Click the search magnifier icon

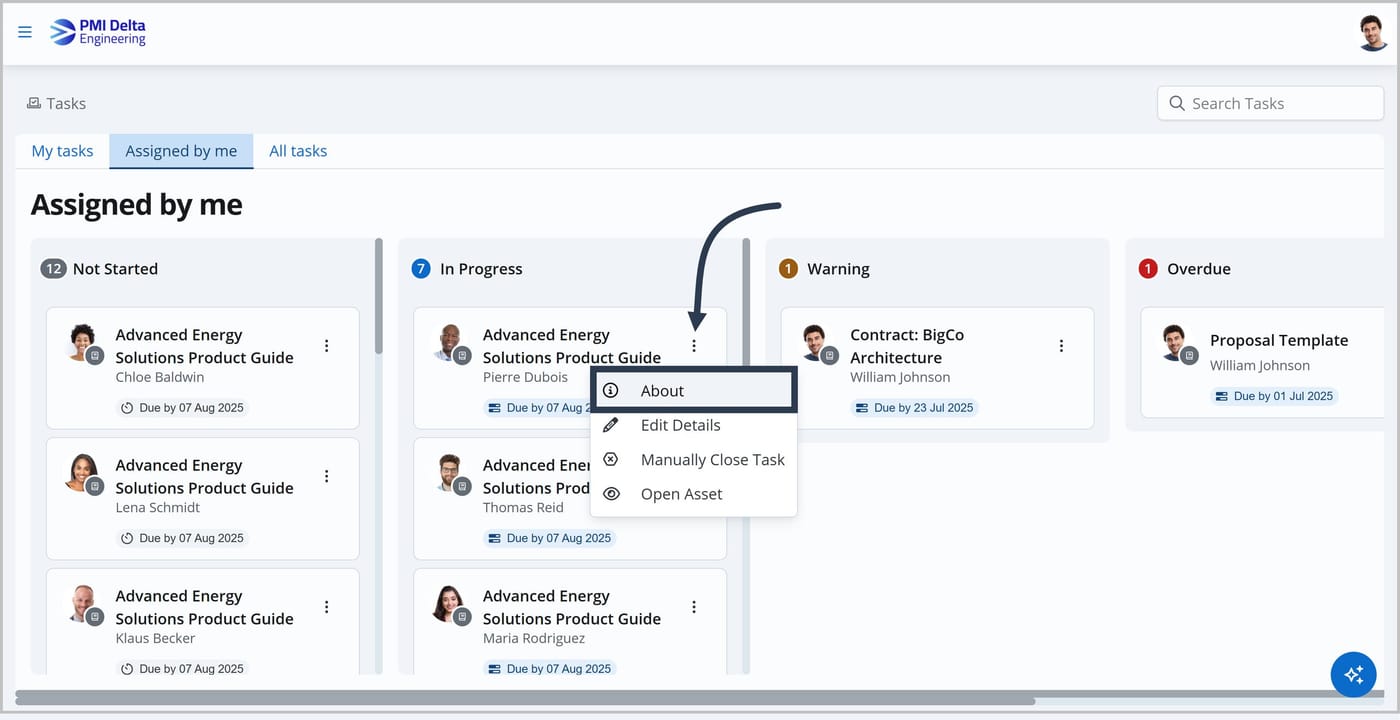(x=1176, y=103)
